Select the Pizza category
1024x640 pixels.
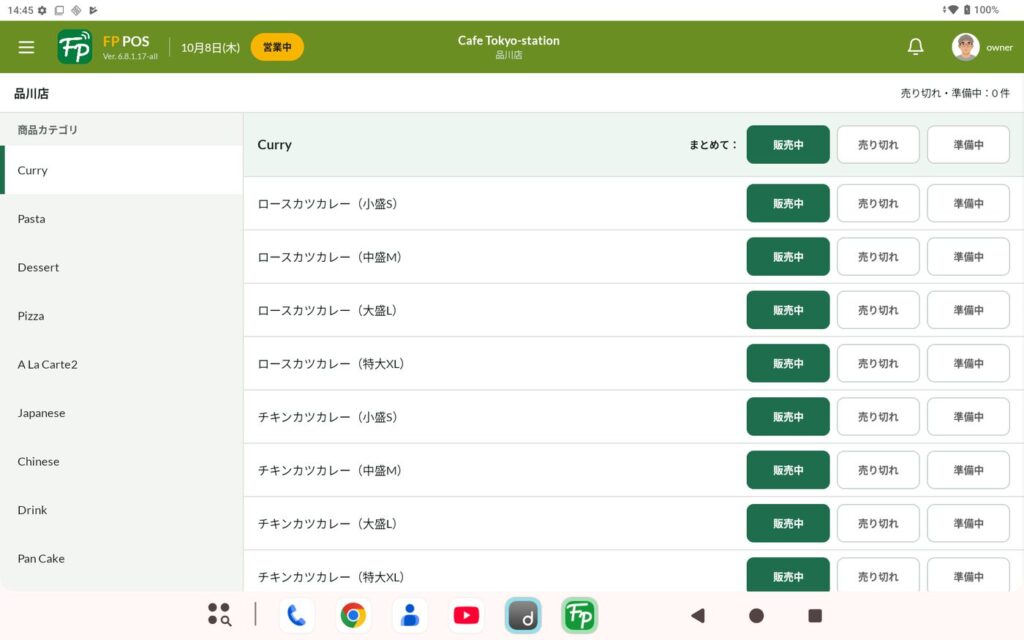121,315
